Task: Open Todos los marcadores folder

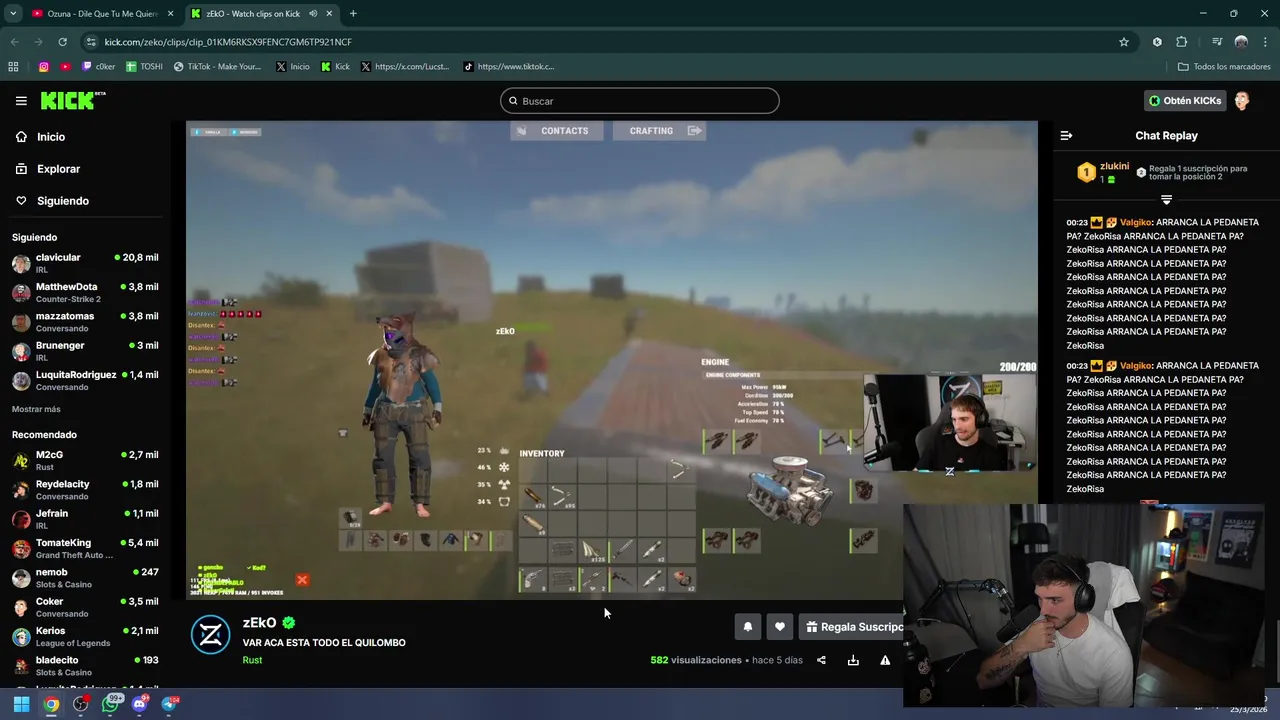Action: click(x=1224, y=67)
